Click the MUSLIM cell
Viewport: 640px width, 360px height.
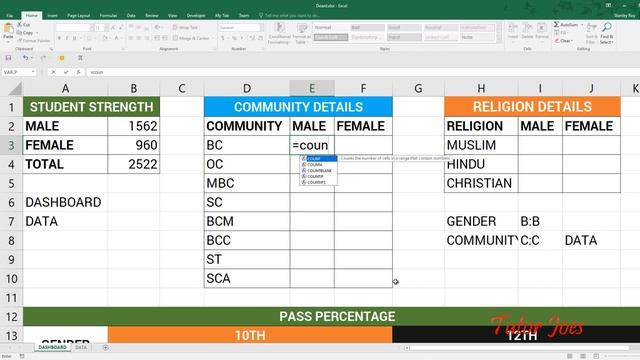pos(481,145)
